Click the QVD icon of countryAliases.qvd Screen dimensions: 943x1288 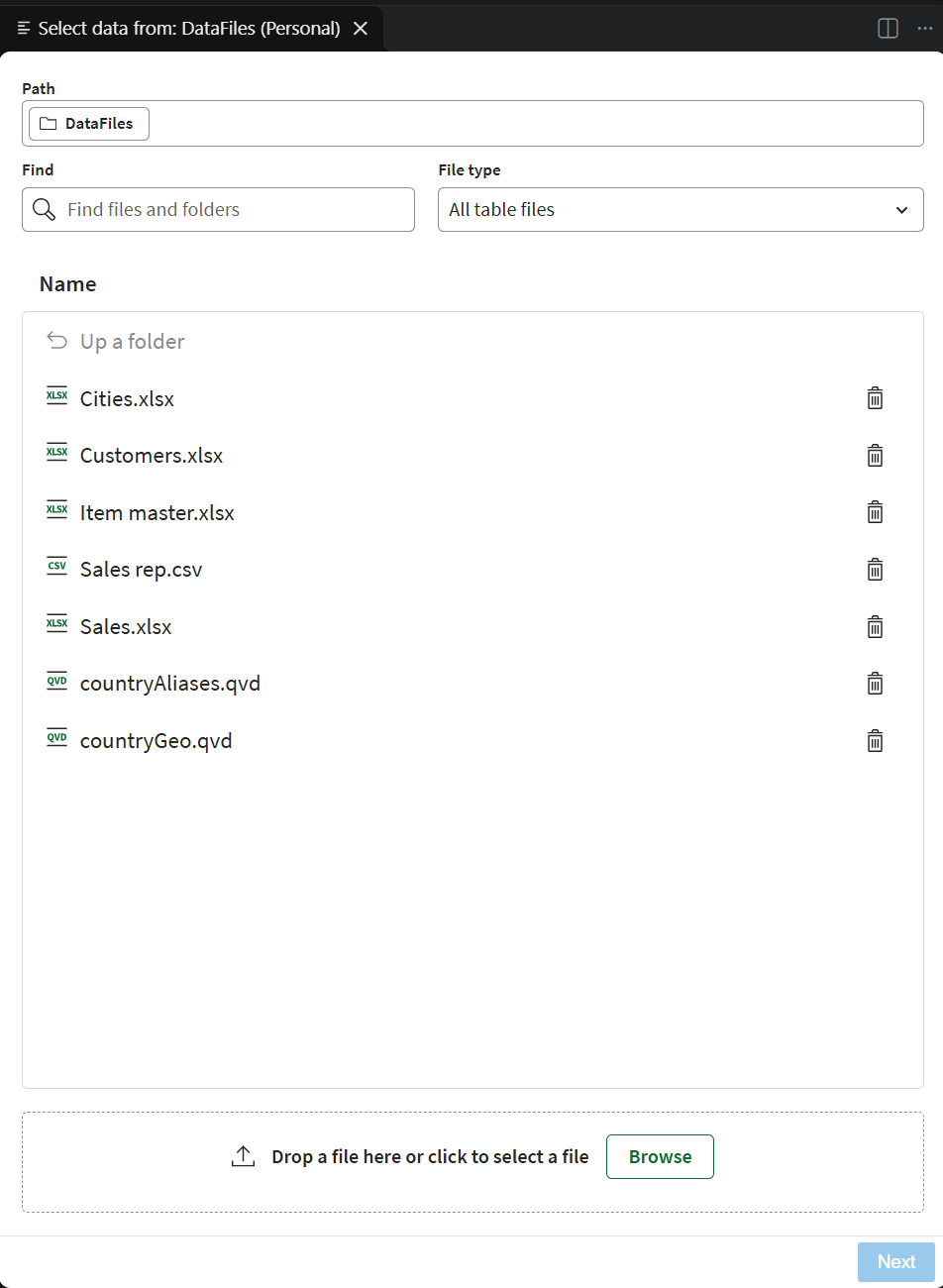[57, 682]
